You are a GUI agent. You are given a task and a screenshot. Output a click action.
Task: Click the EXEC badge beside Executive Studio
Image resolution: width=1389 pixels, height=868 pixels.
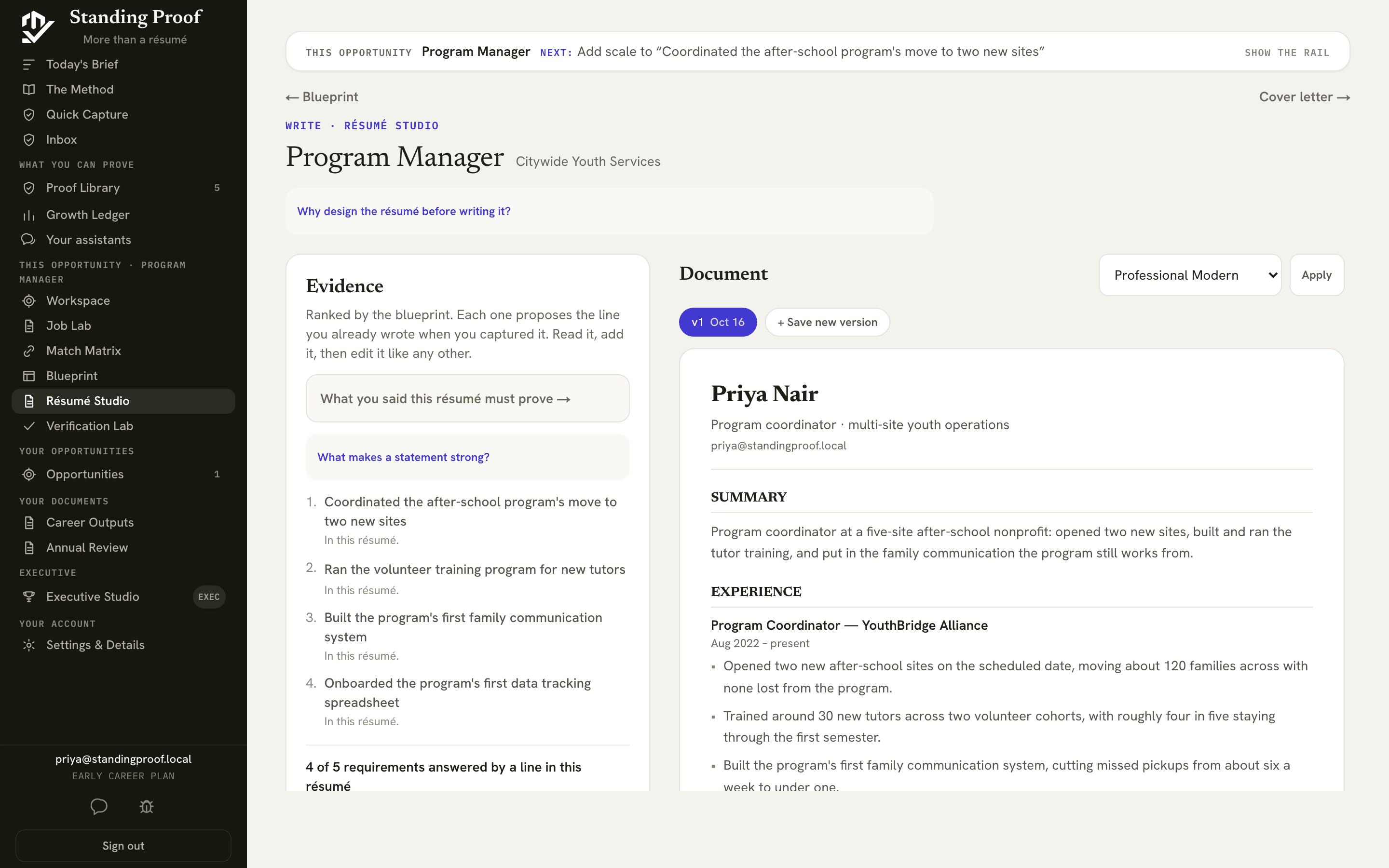point(209,597)
